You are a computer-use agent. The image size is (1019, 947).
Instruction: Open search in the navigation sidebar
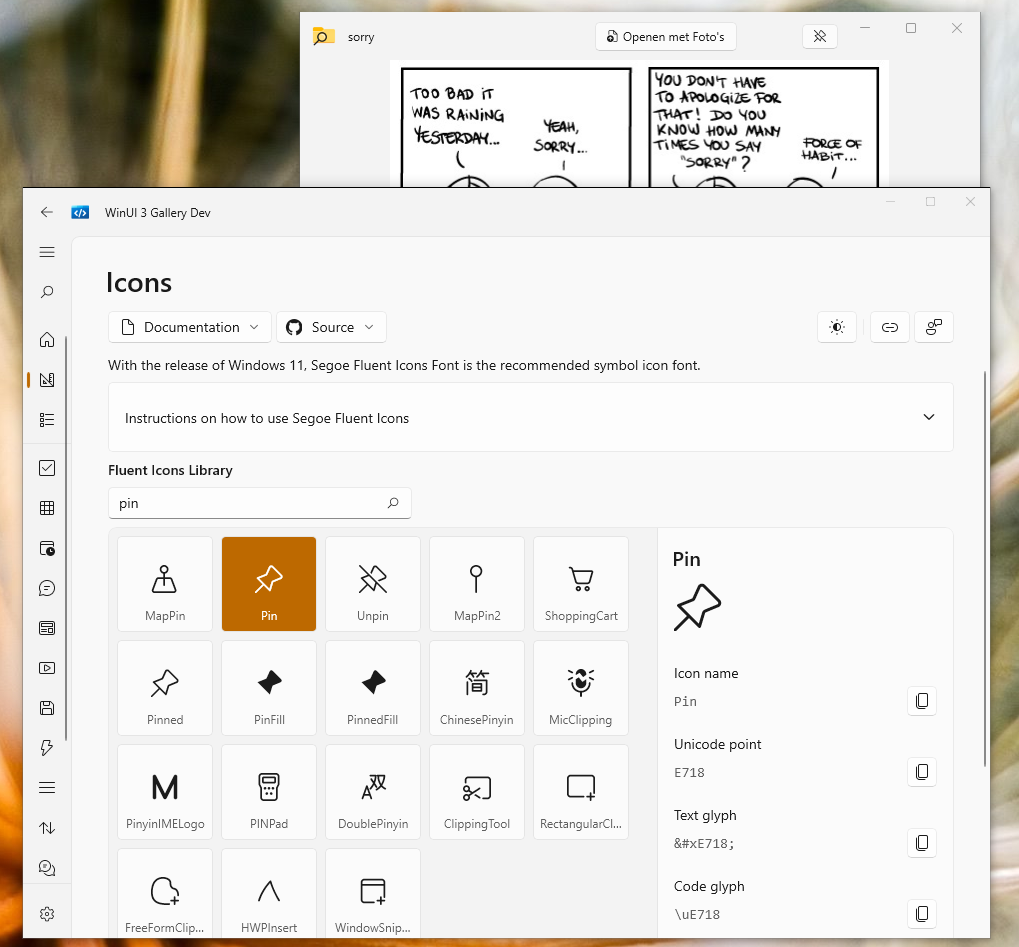tap(46, 292)
